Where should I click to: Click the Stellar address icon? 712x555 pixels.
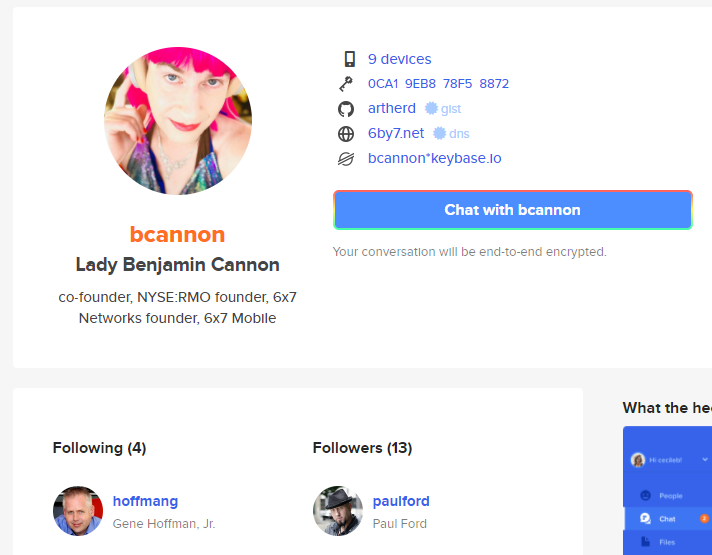click(x=346, y=159)
